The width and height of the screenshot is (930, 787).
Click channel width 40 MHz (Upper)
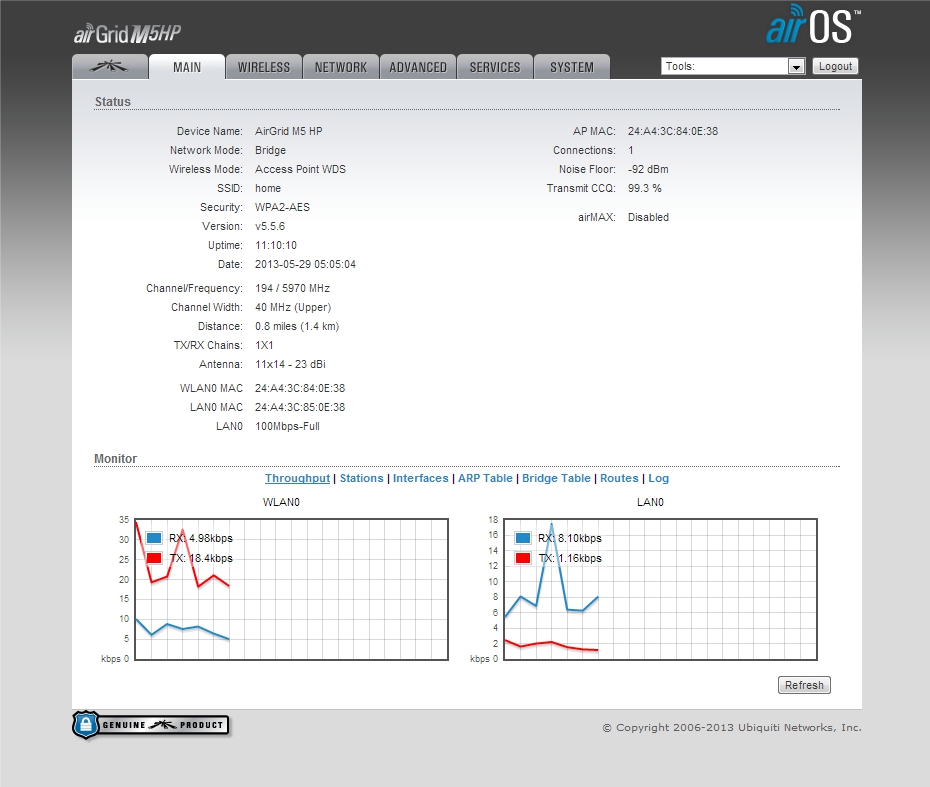click(293, 307)
